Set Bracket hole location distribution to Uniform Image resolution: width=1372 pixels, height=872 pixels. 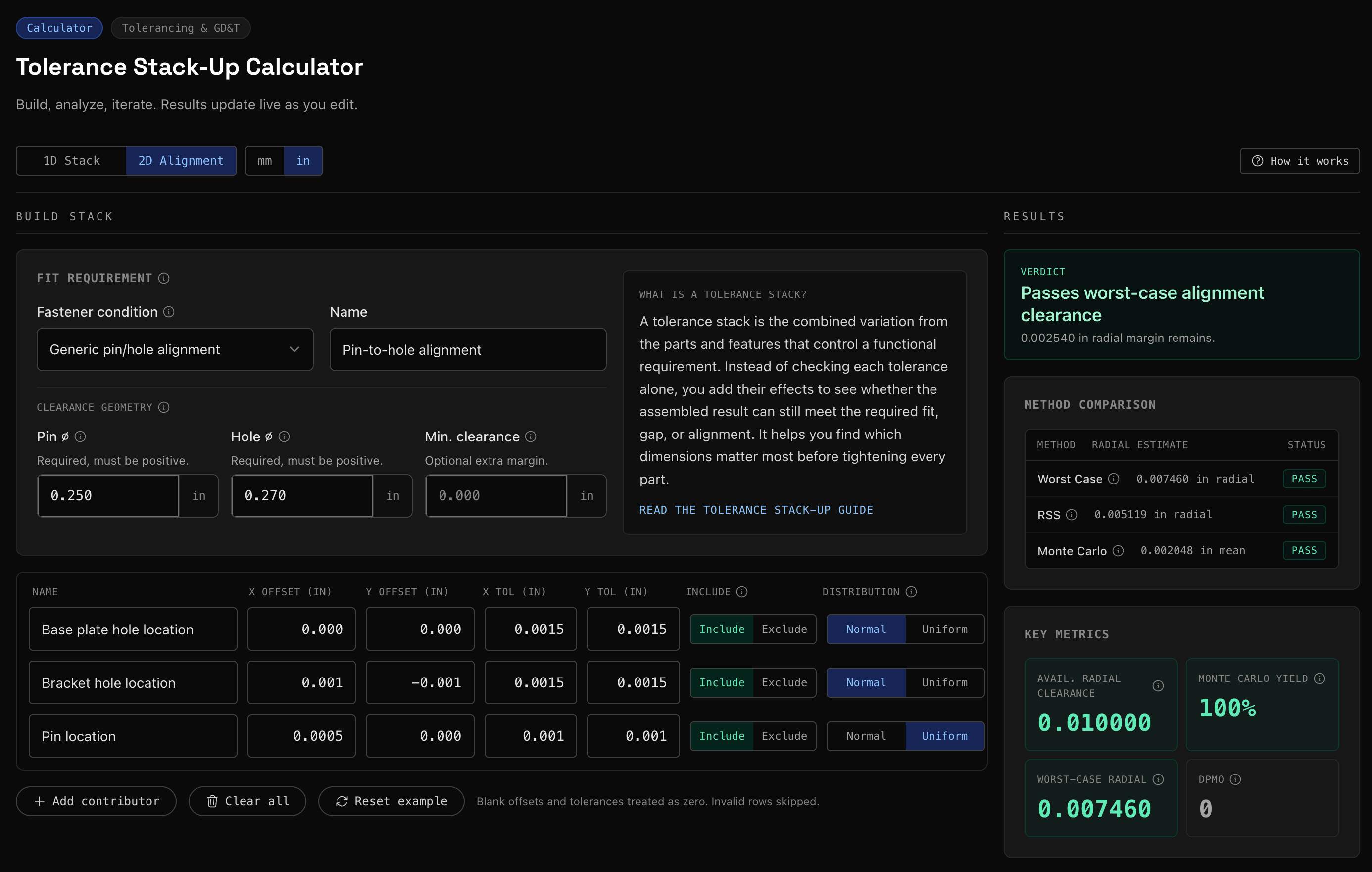coord(944,682)
